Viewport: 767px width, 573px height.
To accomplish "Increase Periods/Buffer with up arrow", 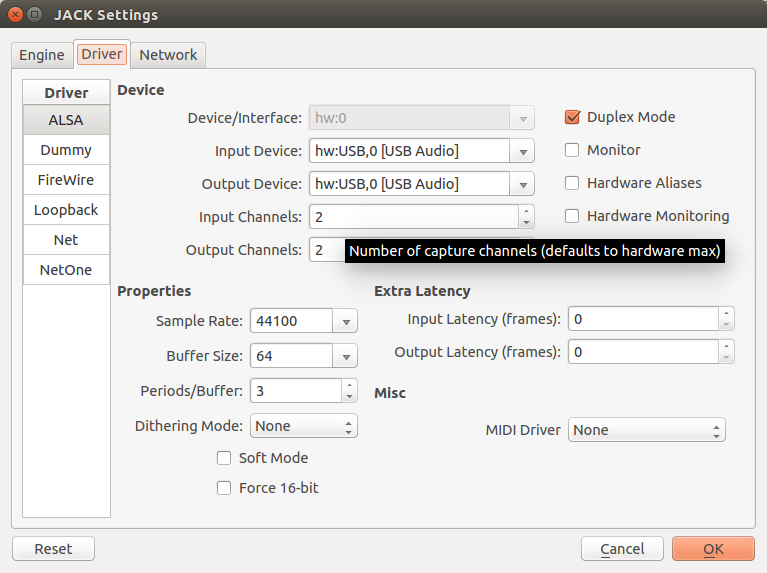I will tap(349, 386).
